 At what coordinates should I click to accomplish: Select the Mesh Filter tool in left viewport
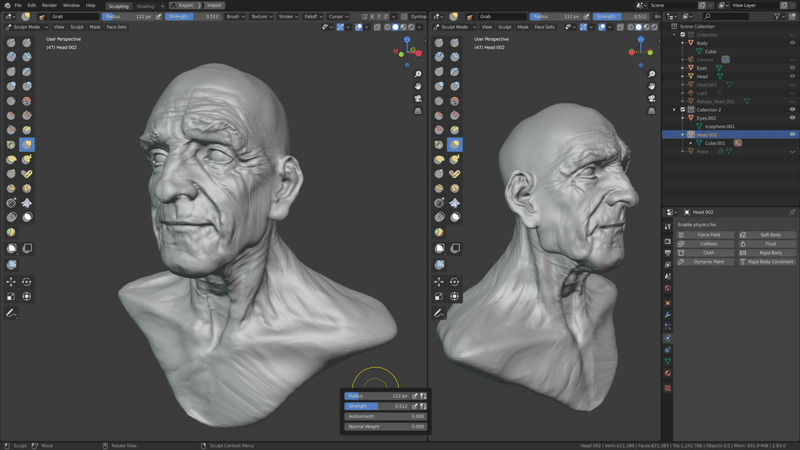[11, 264]
